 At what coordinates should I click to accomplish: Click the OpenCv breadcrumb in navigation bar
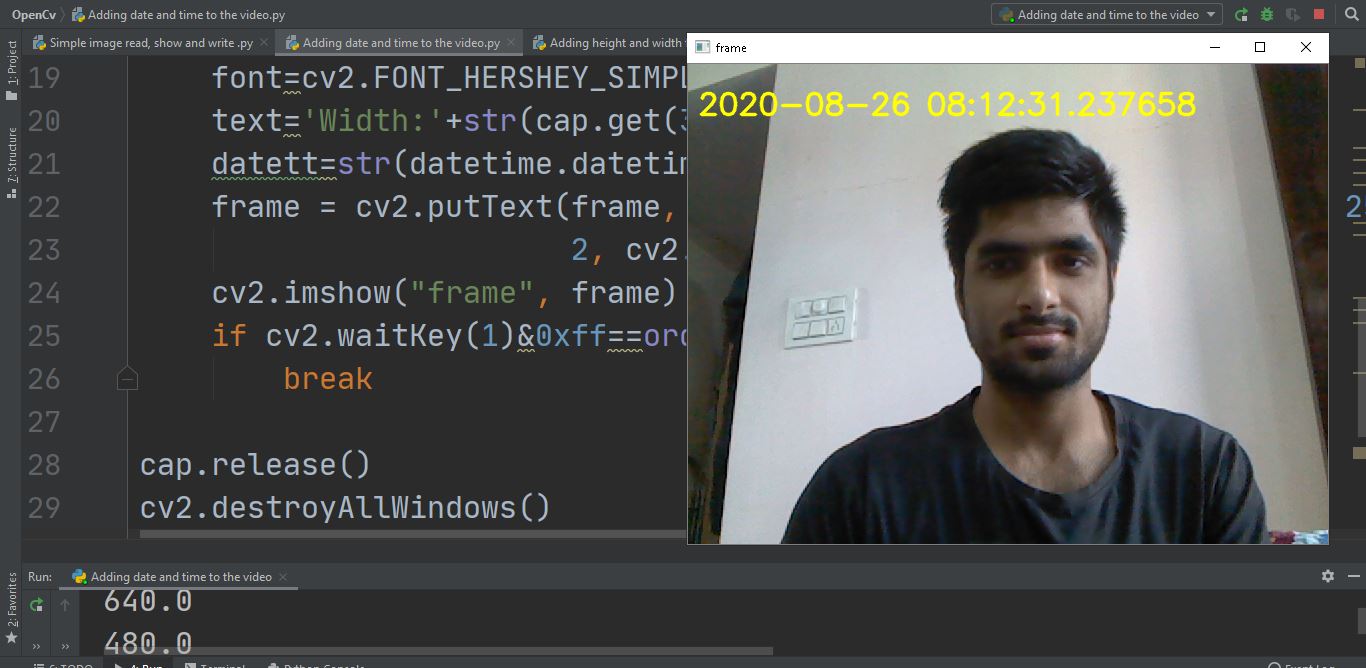(32, 15)
